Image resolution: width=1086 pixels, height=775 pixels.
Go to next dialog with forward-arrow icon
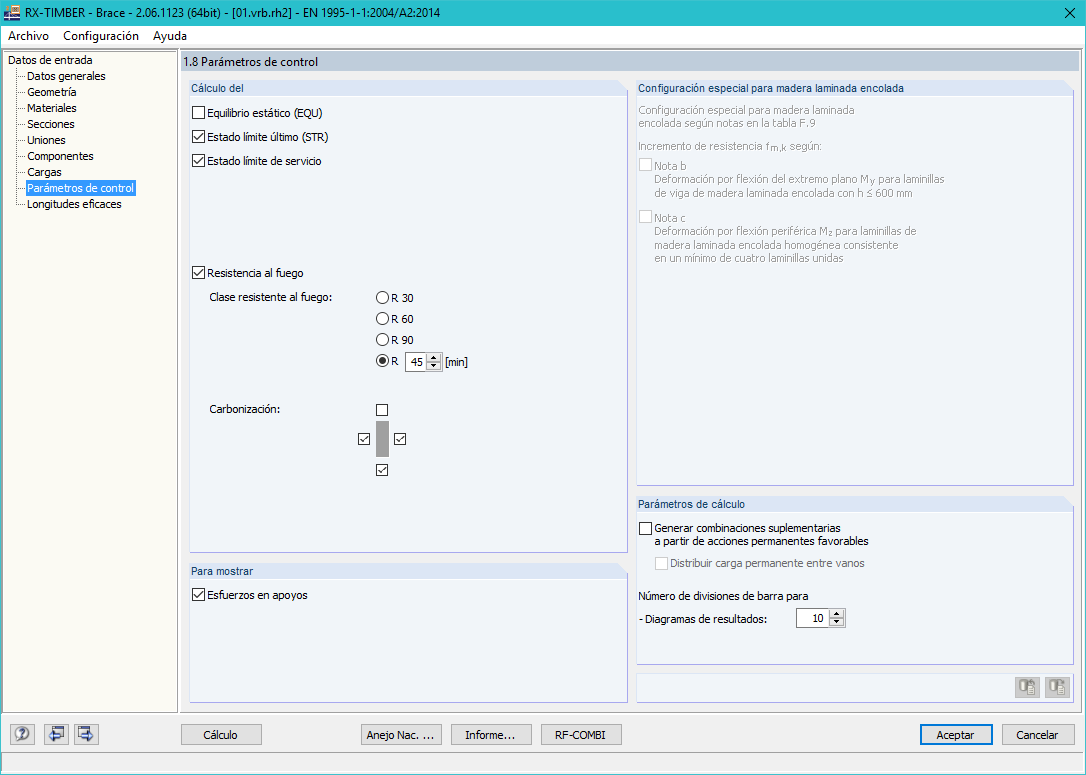point(85,734)
